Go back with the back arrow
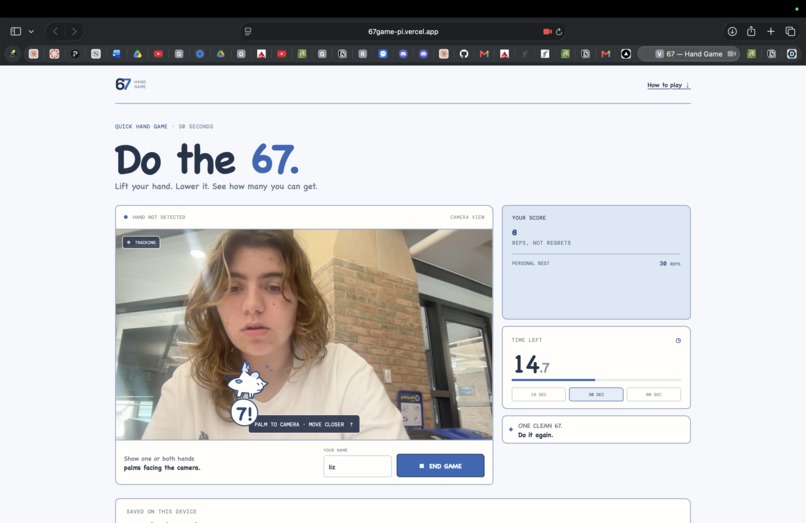Screen dimensions: 806x523 [56, 31]
